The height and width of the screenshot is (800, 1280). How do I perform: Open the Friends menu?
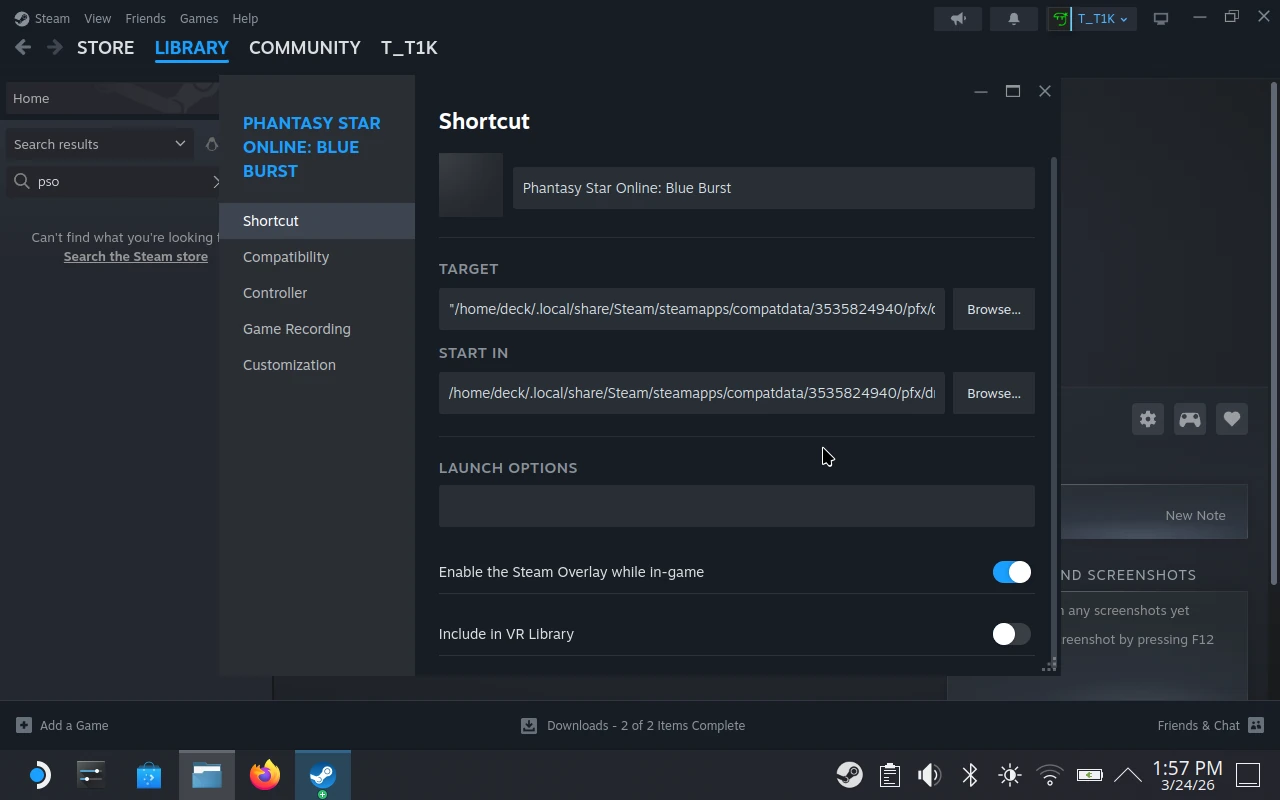pyautogui.click(x=145, y=18)
